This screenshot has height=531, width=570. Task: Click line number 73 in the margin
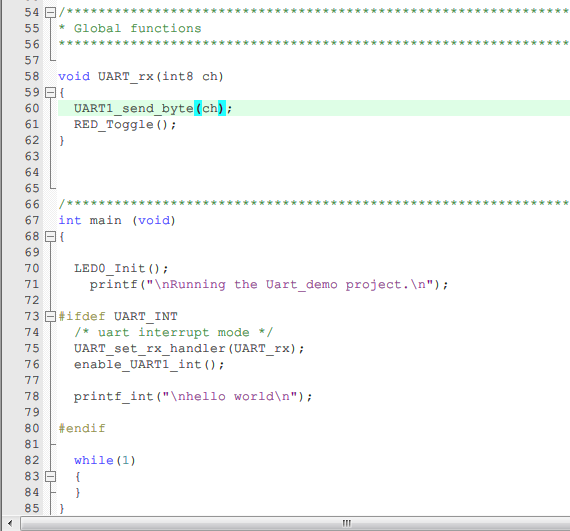pos(32,316)
